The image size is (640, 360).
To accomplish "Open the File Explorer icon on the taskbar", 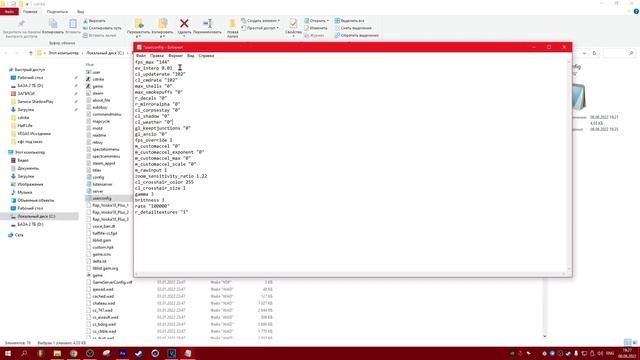I will click(57, 353).
